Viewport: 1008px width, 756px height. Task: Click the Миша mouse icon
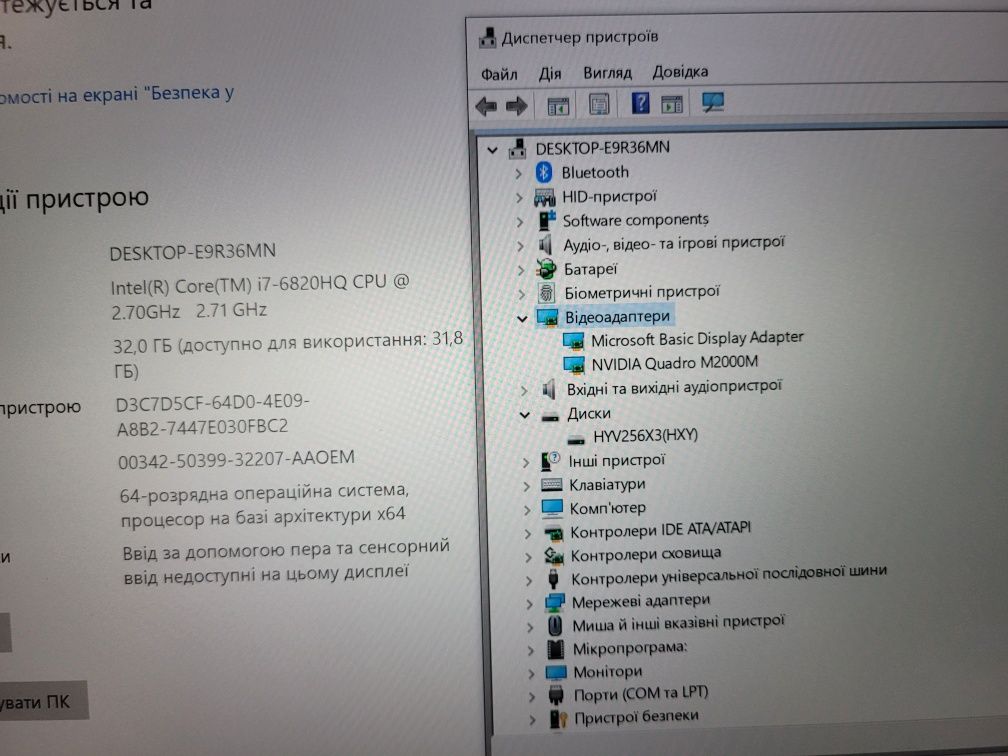[555, 625]
